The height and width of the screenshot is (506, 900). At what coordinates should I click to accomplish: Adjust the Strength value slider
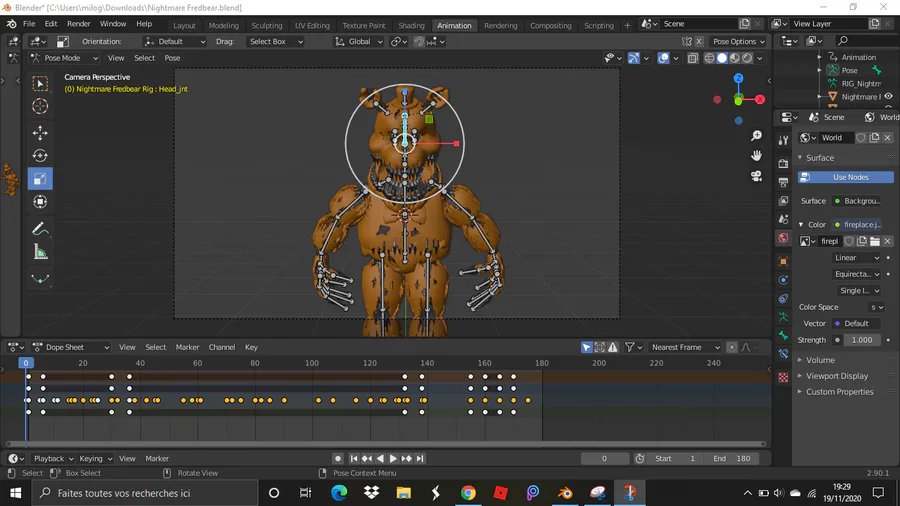(x=860, y=340)
